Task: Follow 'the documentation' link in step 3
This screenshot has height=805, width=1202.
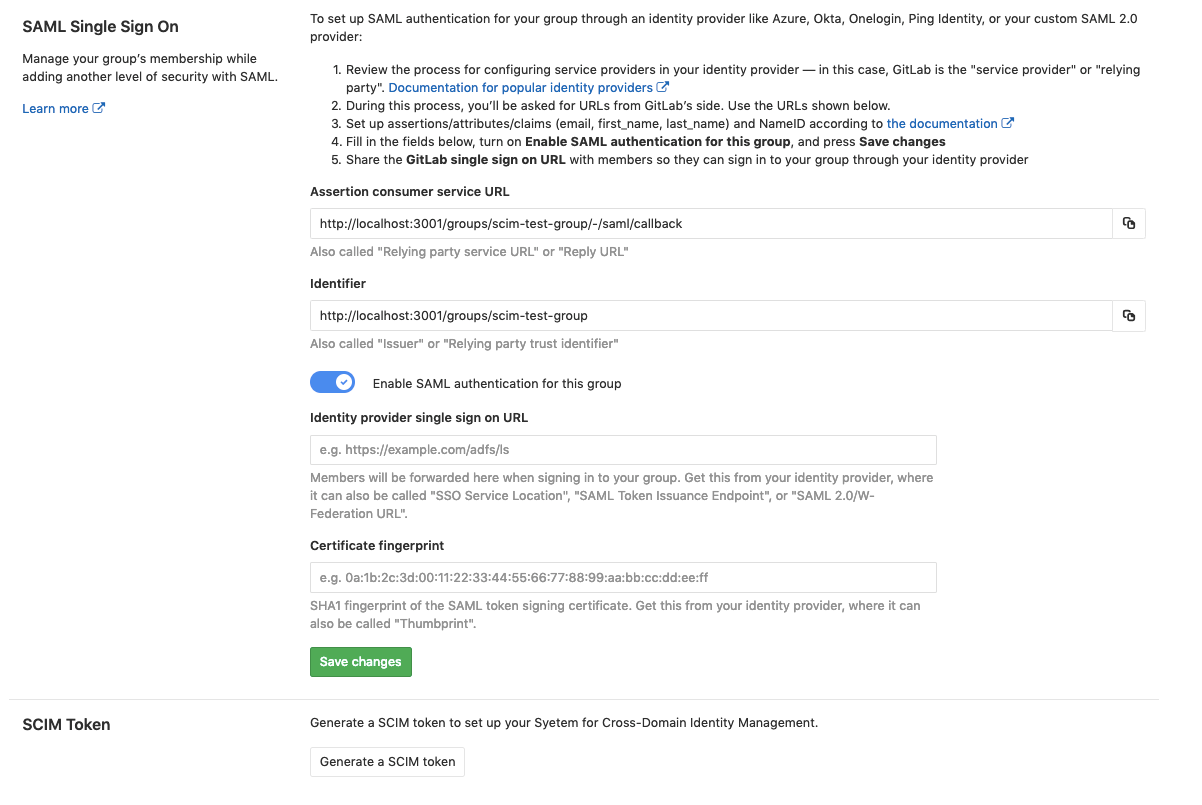Action: click(941, 124)
